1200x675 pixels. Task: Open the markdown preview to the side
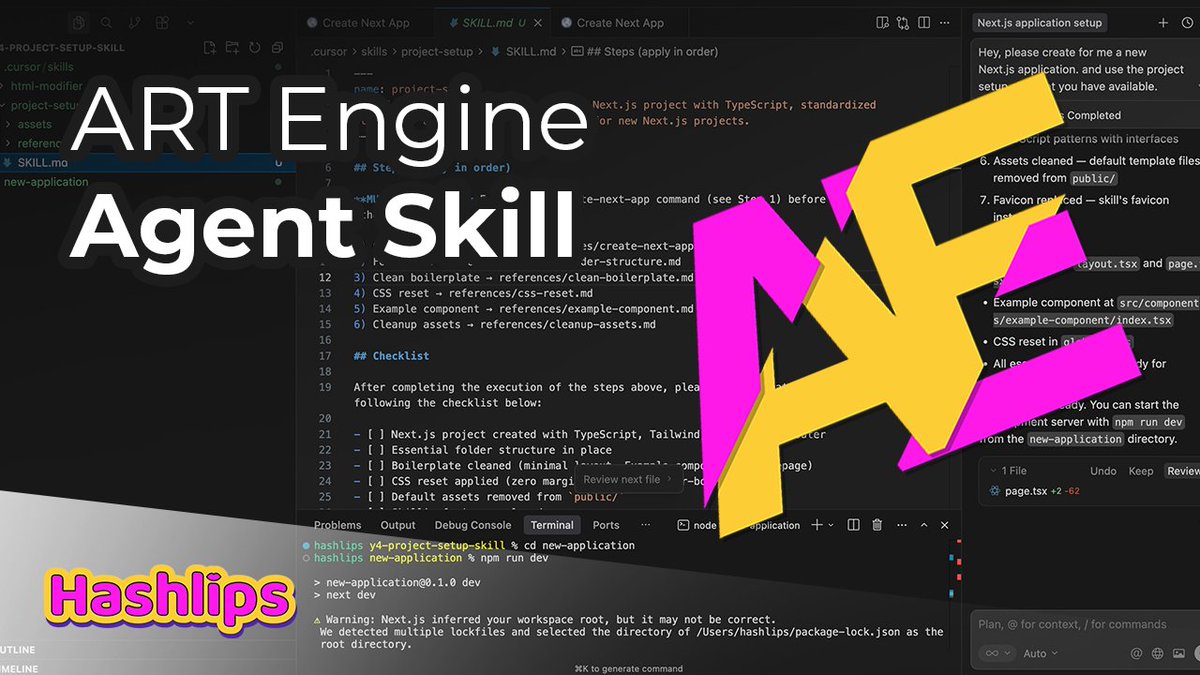882,22
